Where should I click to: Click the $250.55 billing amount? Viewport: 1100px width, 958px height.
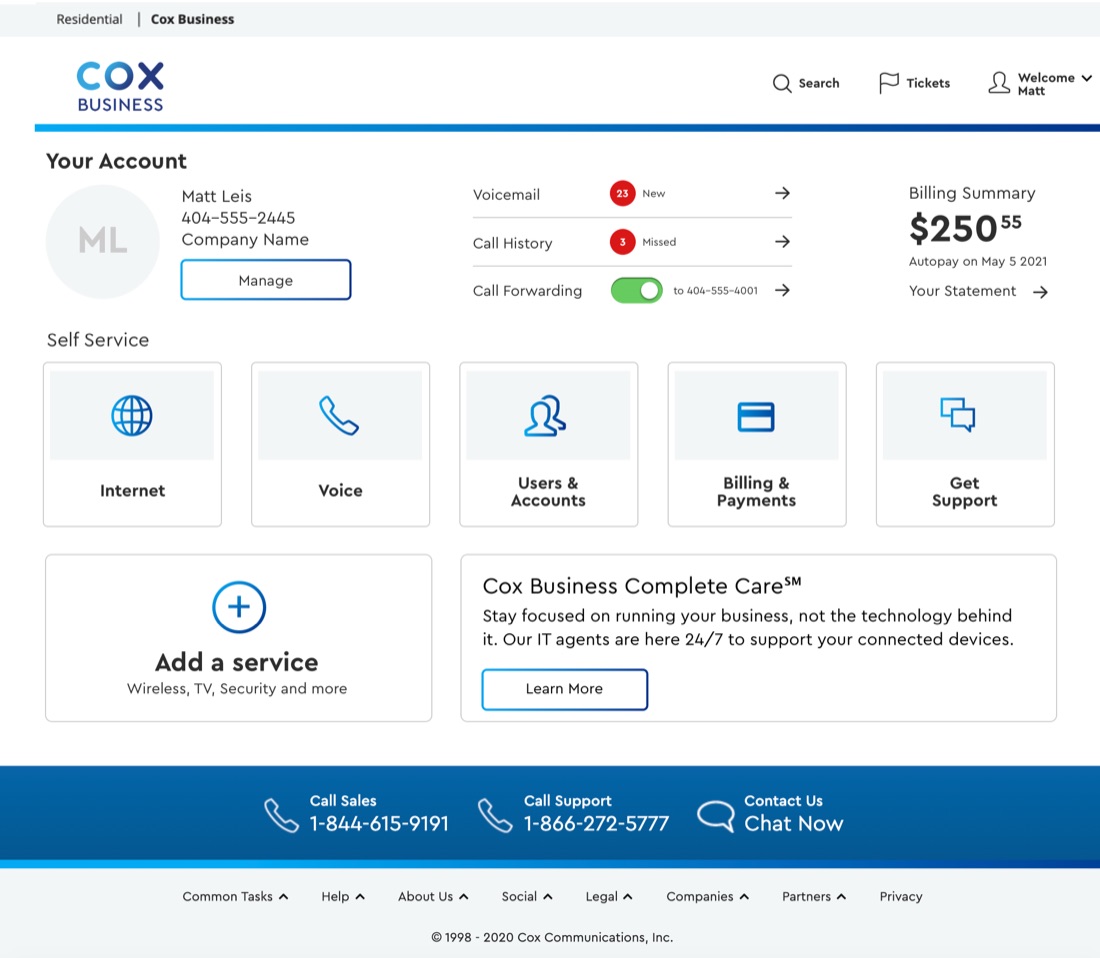point(965,228)
